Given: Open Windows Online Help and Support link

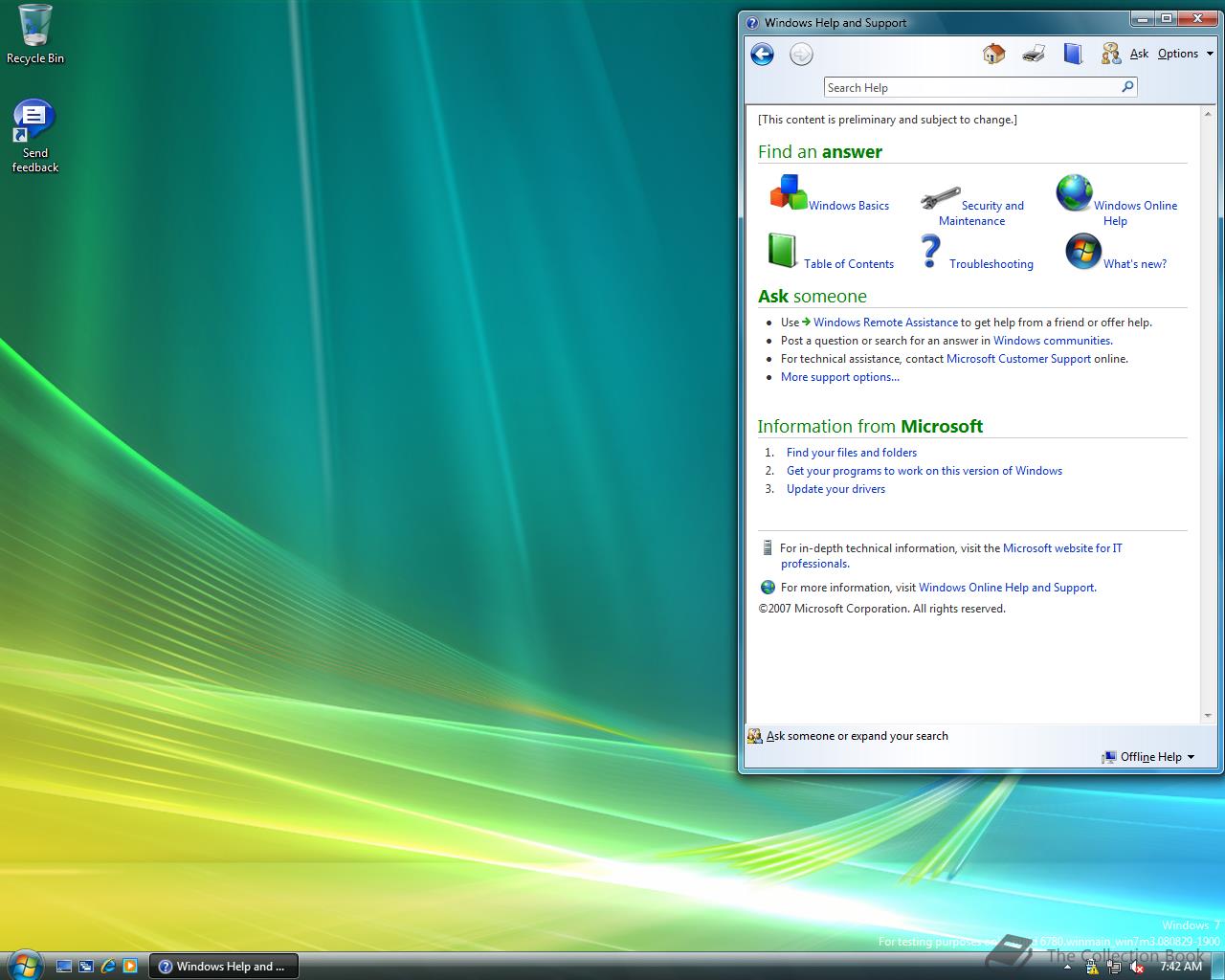Looking at the screenshot, I should [x=1008, y=588].
